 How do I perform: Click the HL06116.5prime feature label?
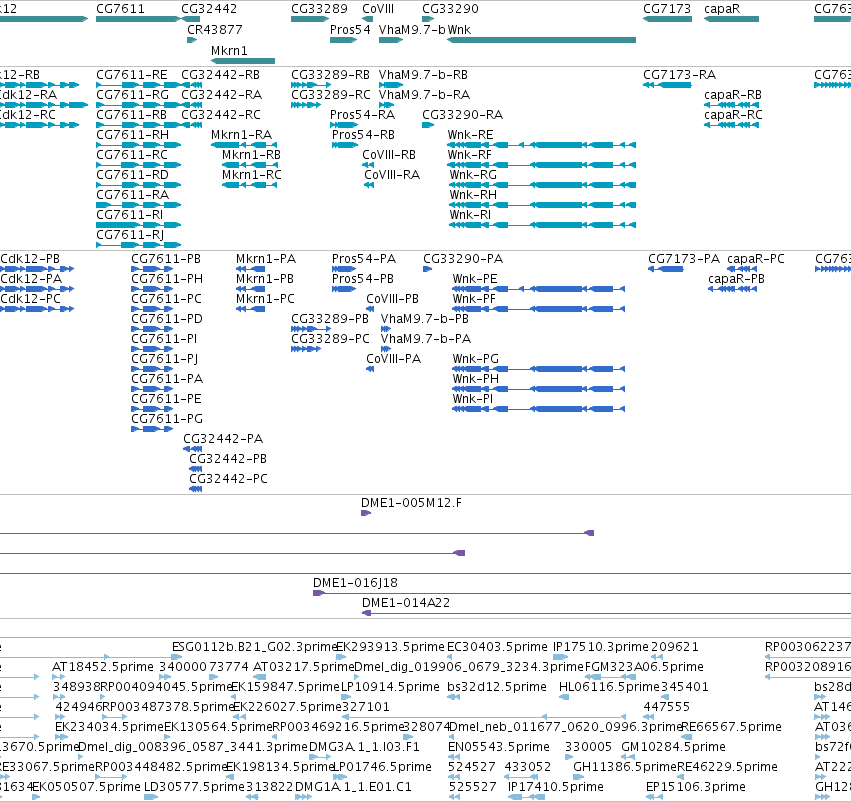[609, 687]
